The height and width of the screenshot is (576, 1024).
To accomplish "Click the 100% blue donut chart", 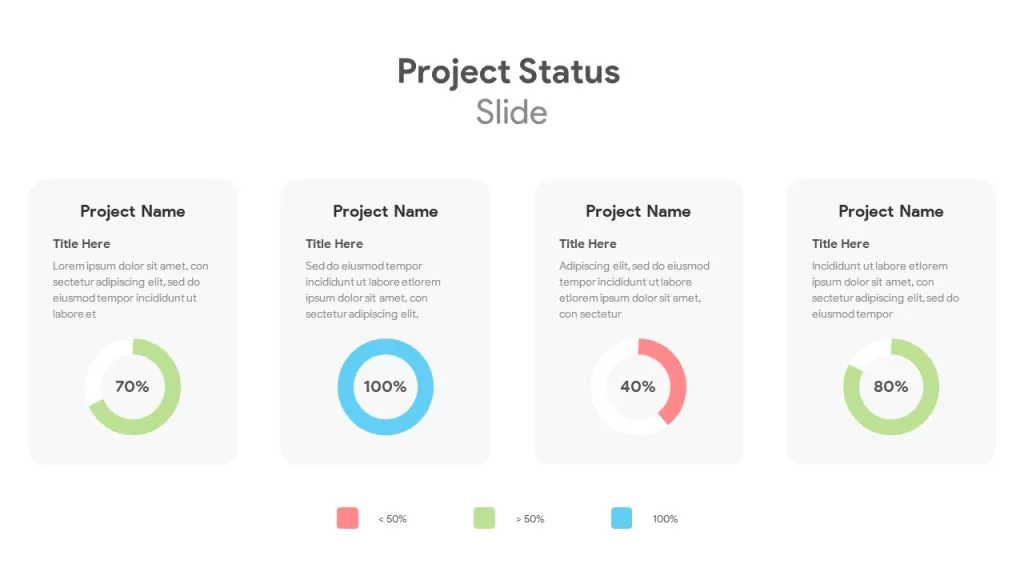I will [385, 387].
